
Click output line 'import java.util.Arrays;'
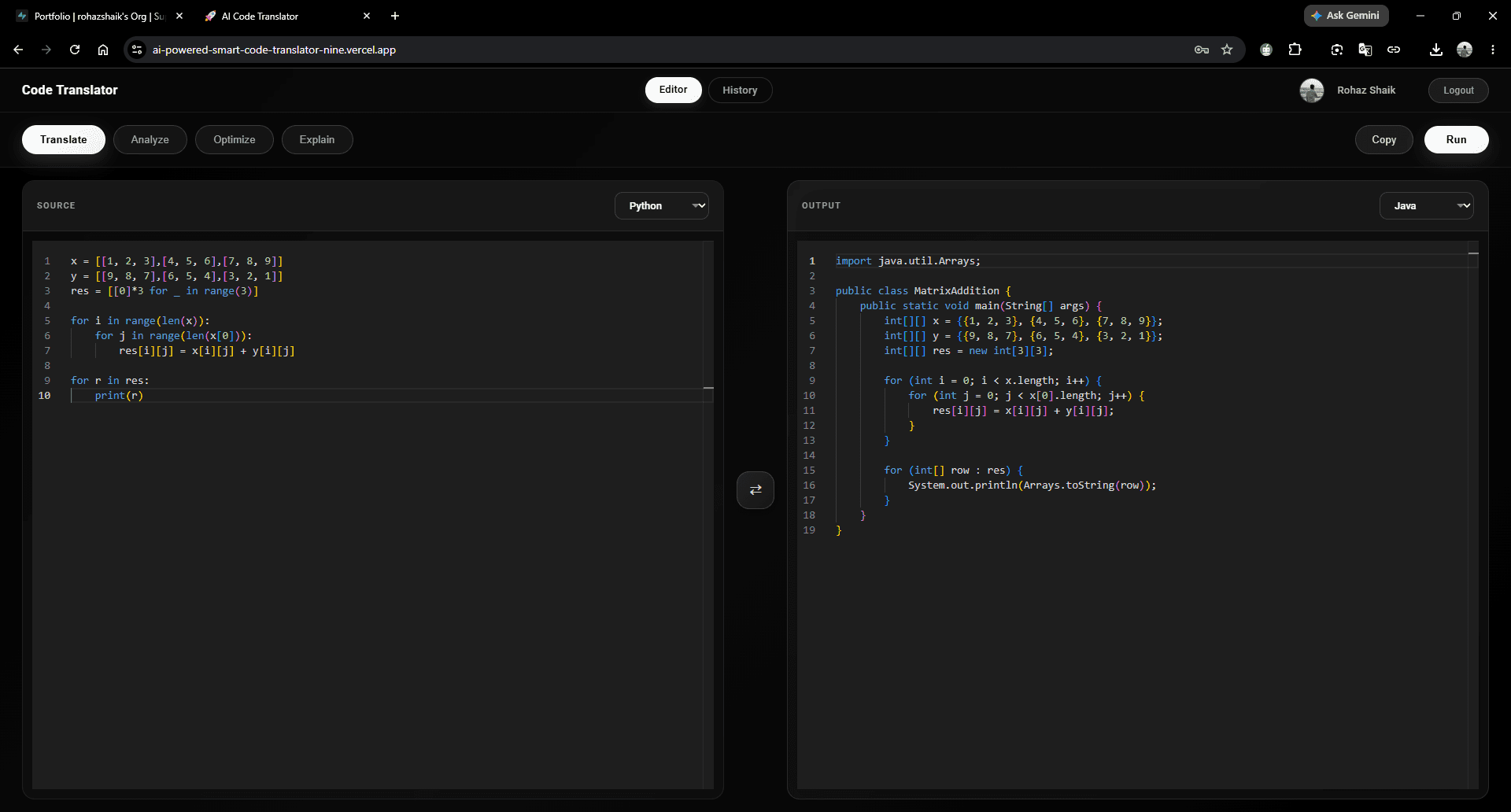pos(908,260)
